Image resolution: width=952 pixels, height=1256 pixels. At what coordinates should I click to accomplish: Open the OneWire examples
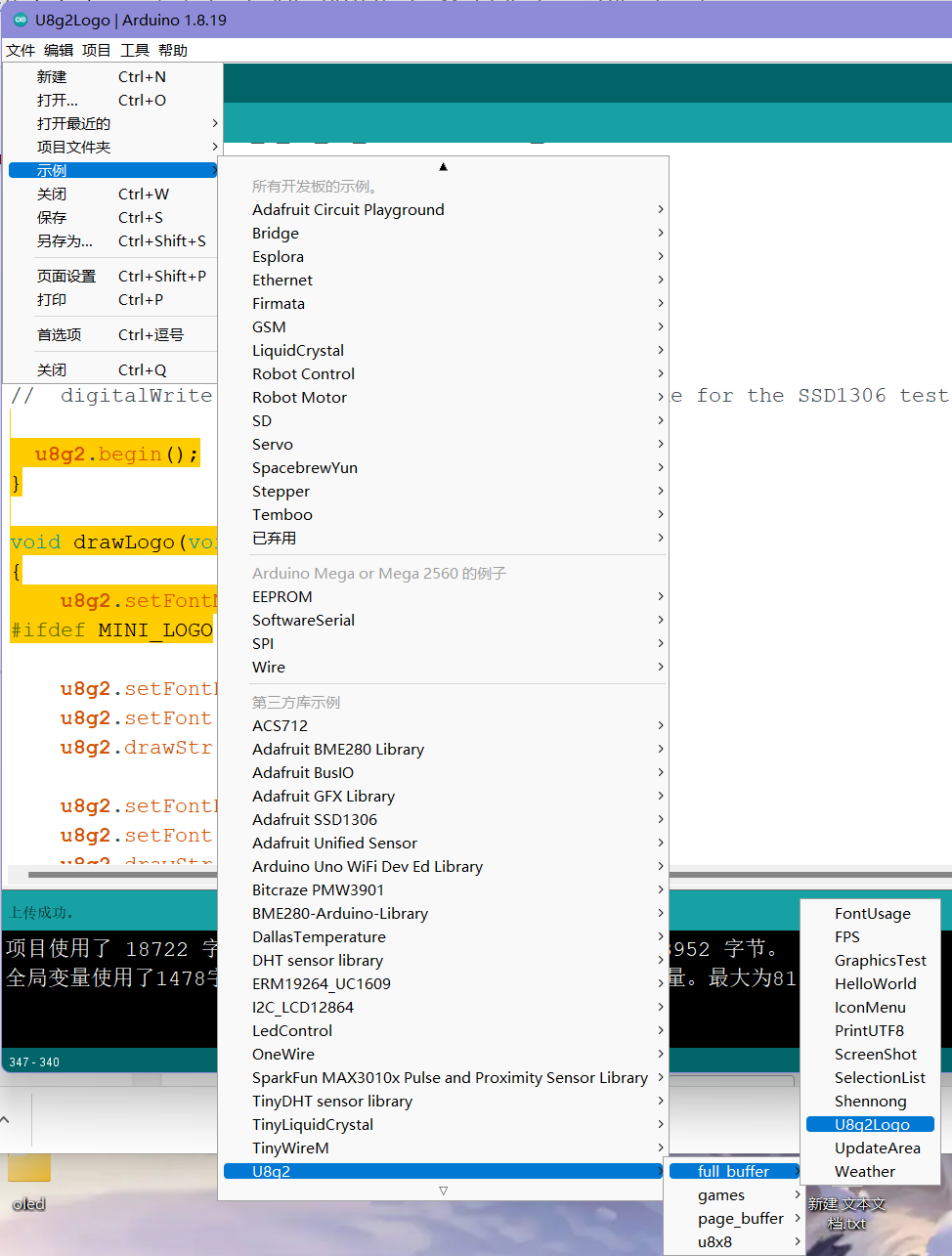coord(444,1054)
